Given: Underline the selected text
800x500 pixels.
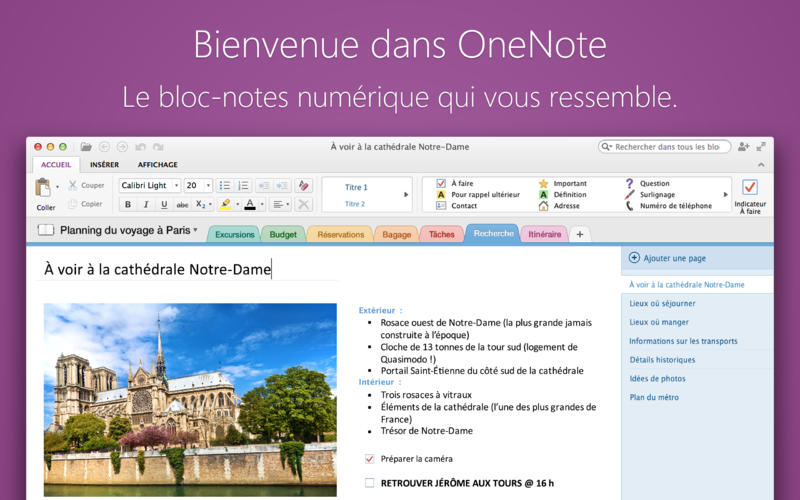Looking at the screenshot, I should tap(164, 205).
